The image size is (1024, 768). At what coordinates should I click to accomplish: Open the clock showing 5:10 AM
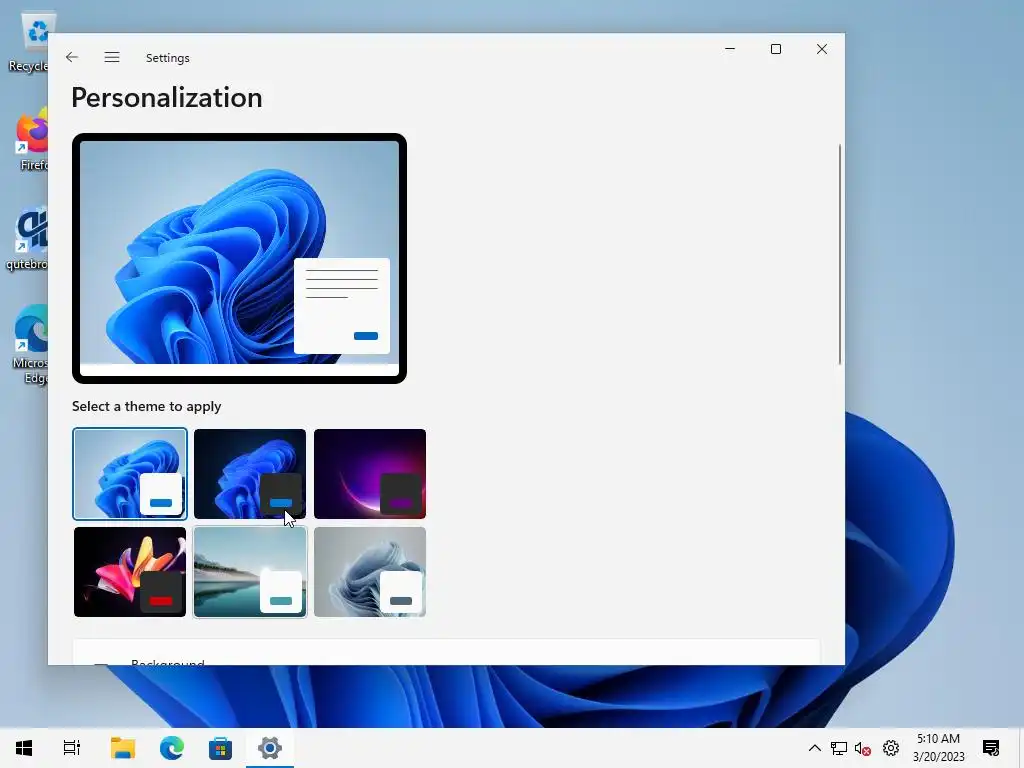938,748
